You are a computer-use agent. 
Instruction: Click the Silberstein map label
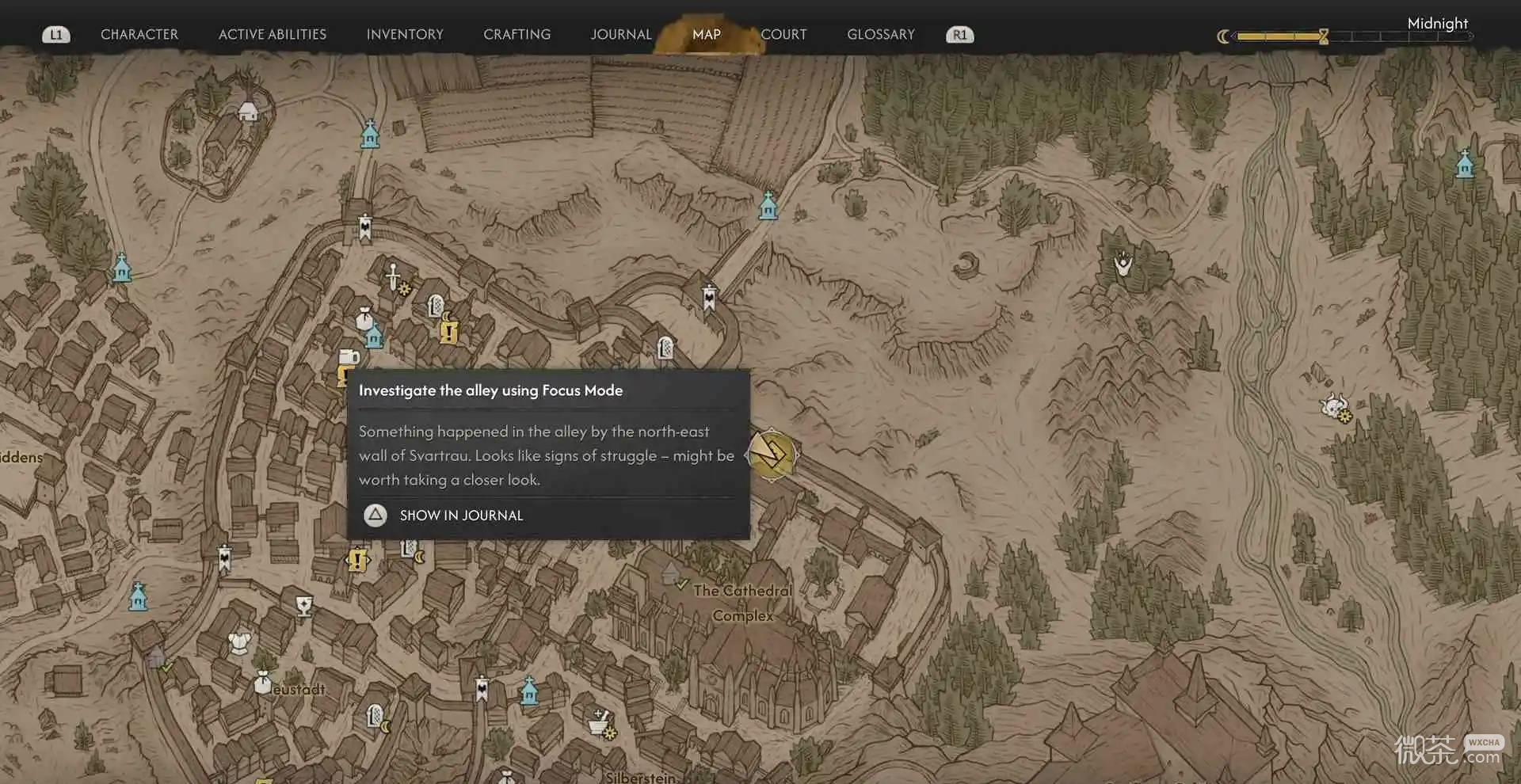tap(641, 778)
